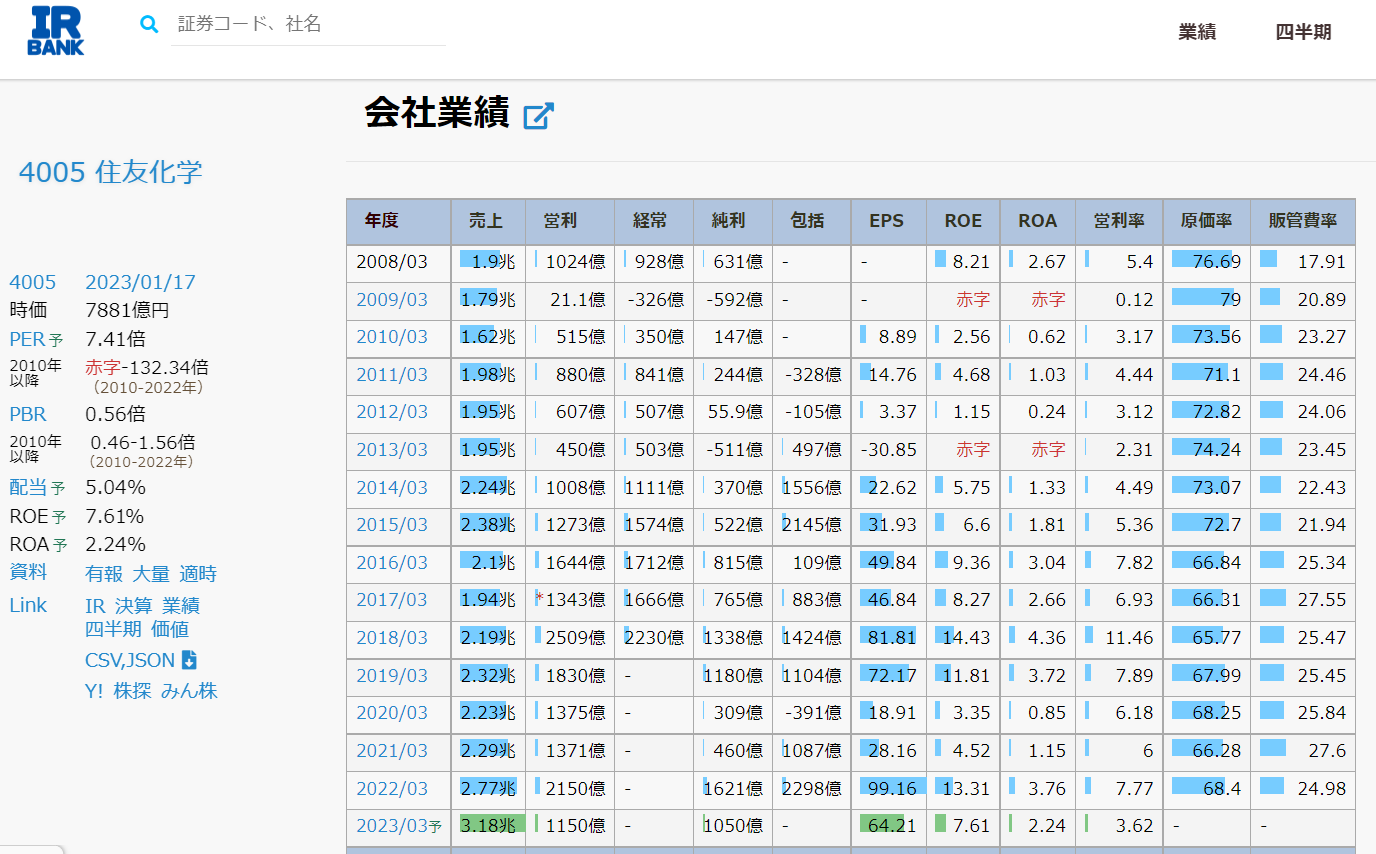This screenshot has height=854, width=1376.
Task: Open the 株探 external link
Action: point(133,691)
